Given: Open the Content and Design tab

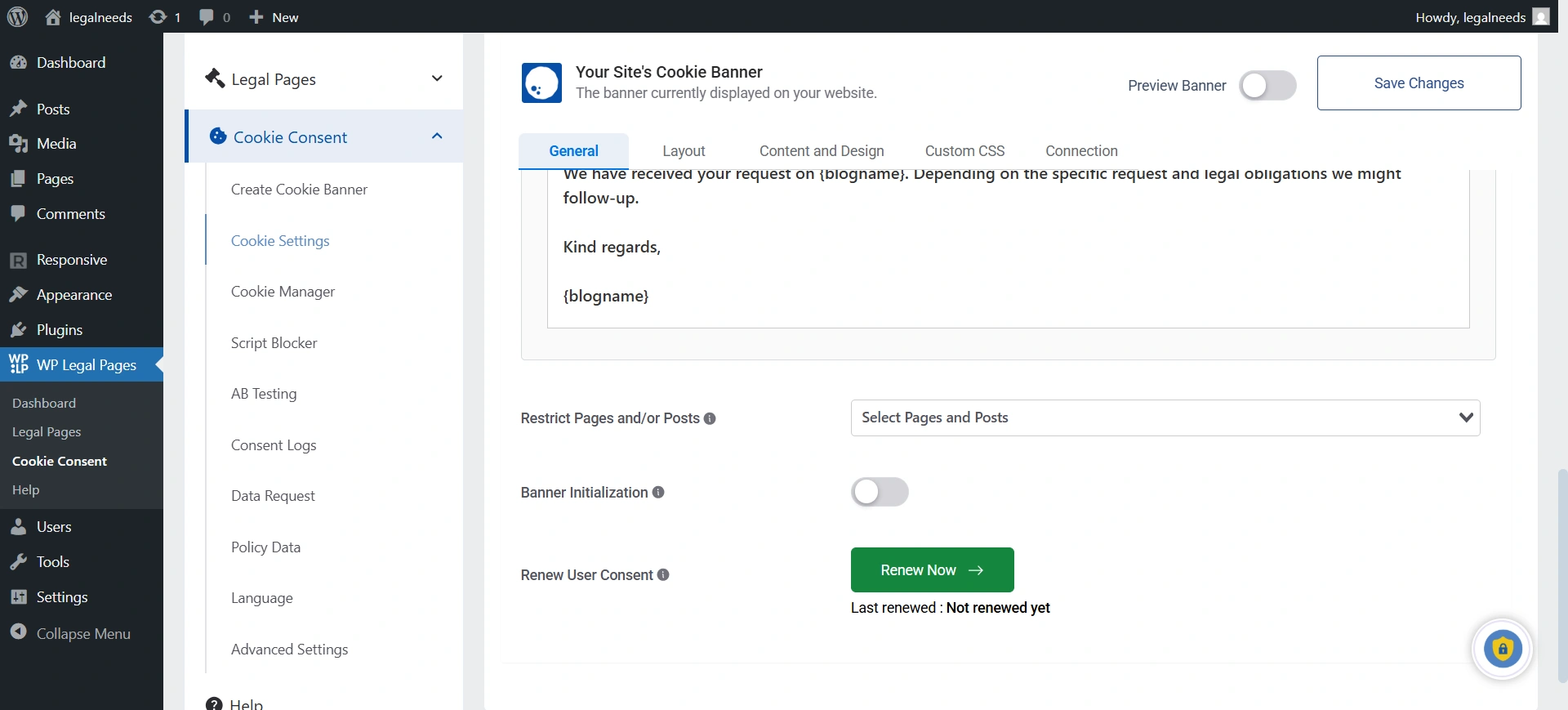Looking at the screenshot, I should [x=821, y=151].
